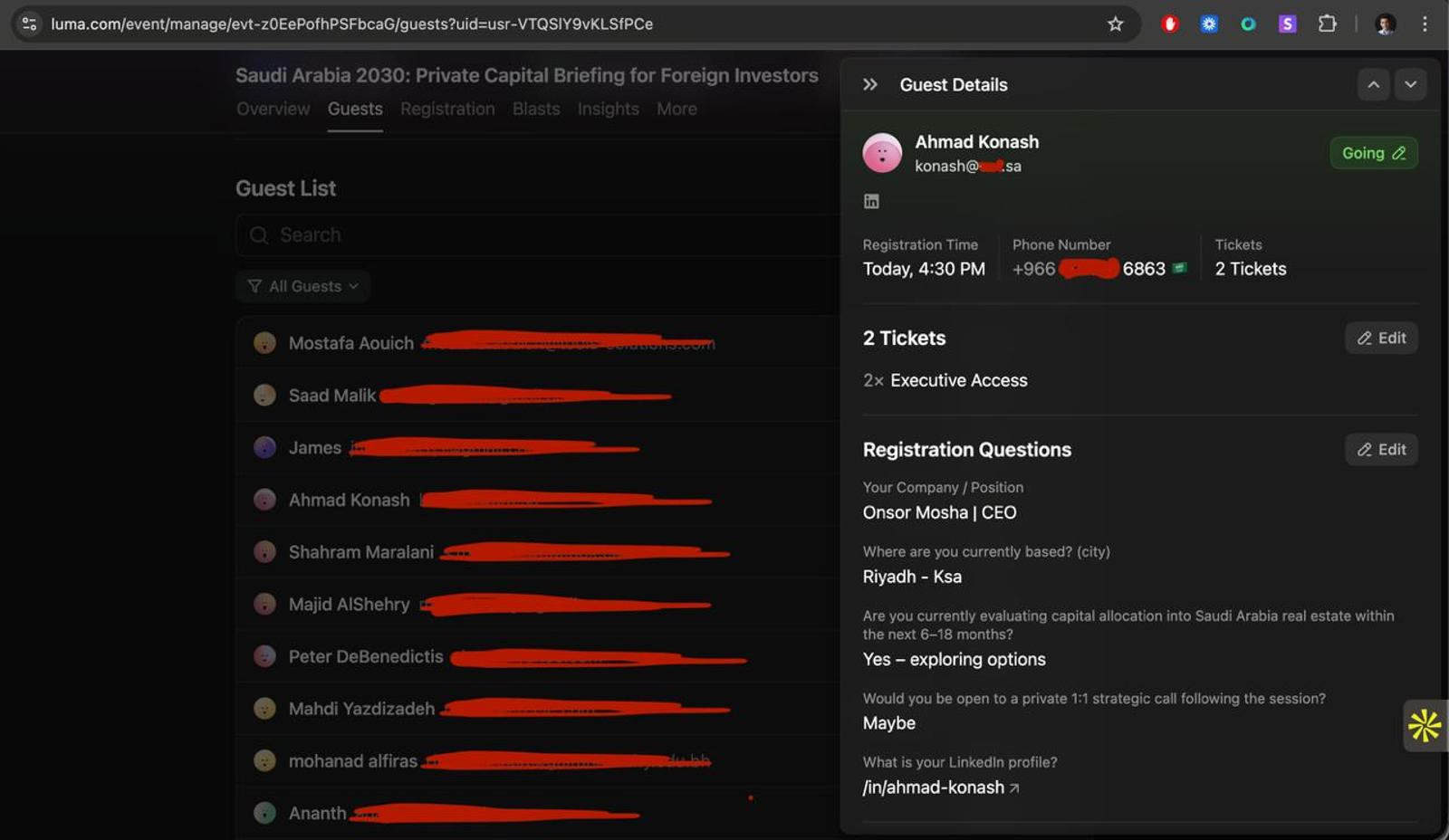Edit the 2 Tickets section
Screen dimensions: 1449x840
(1381, 338)
